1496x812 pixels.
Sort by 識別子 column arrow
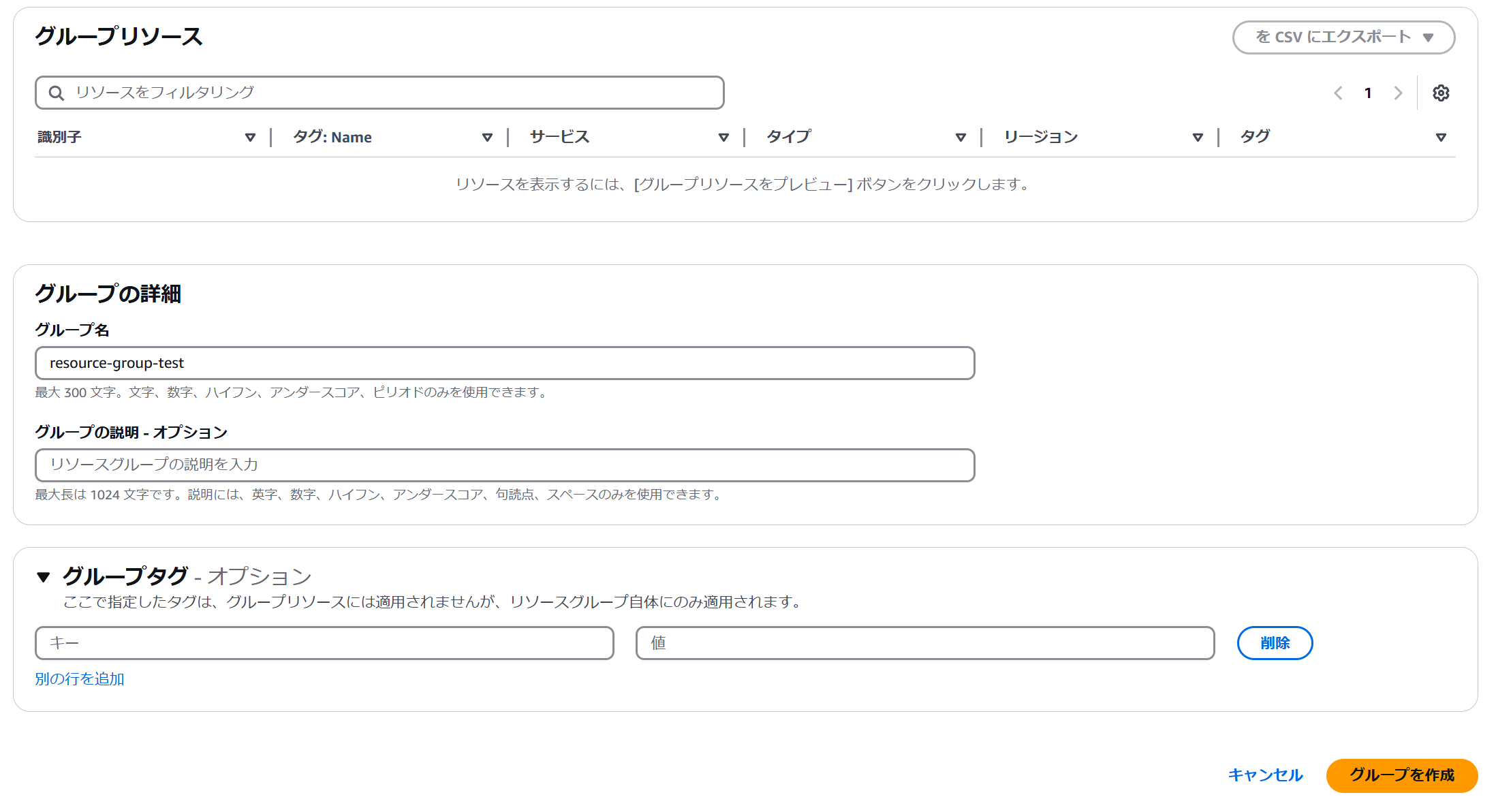click(x=250, y=138)
